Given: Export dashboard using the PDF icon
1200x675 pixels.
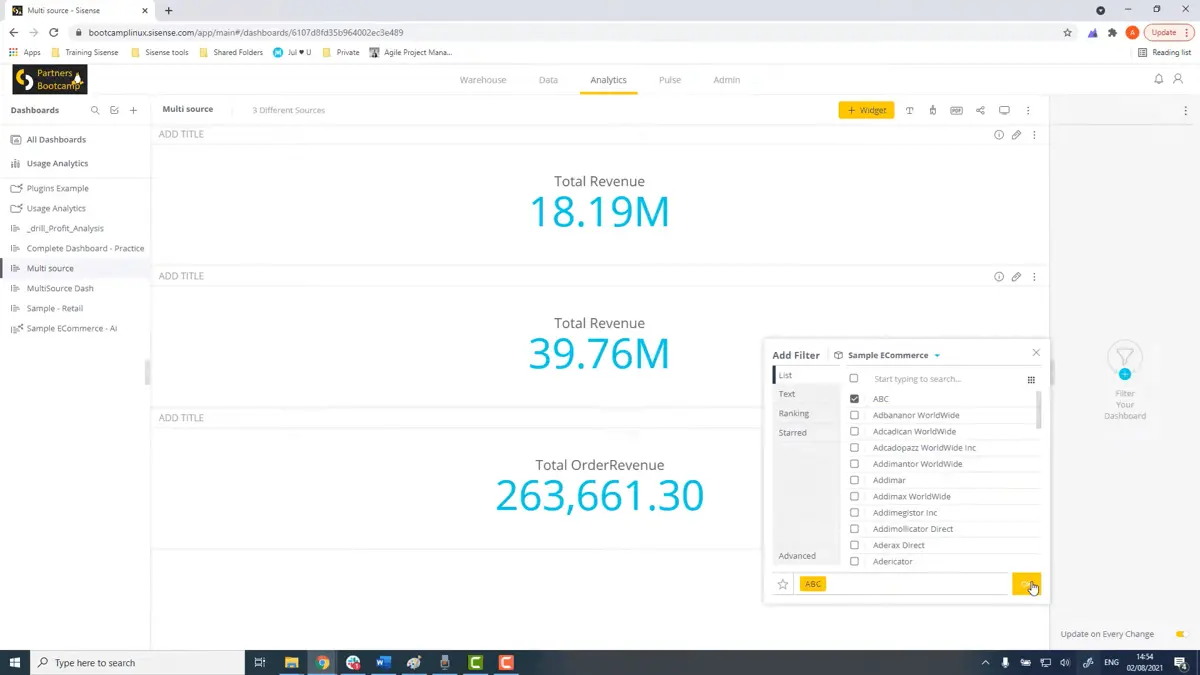Looking at the screenshot, I should pyautogui.click(x=956, y=110).
